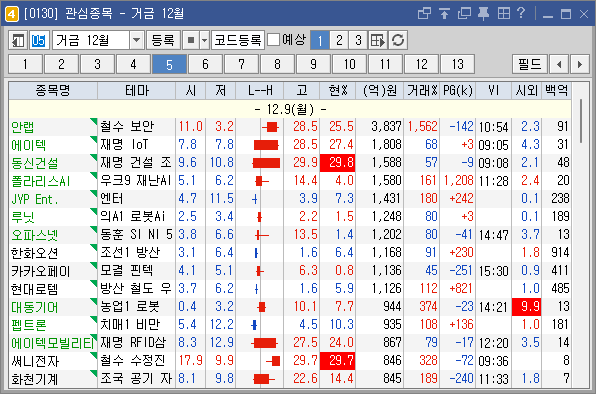The width and height of the screenshot is (596, 394).
Task: Toggle the left side panel icon
Action: 18,40
